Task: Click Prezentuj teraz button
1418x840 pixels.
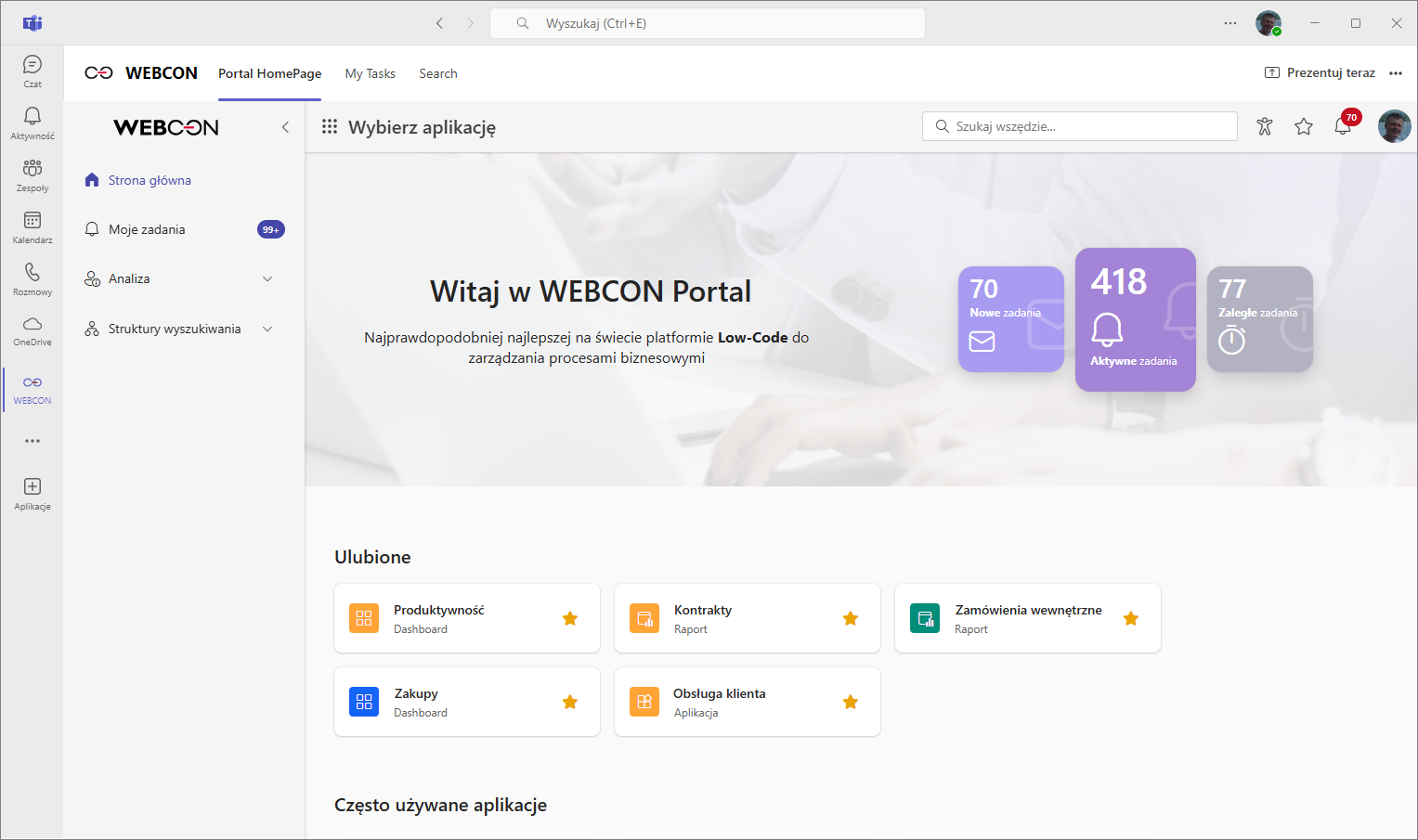Action: coord(1320,72)
